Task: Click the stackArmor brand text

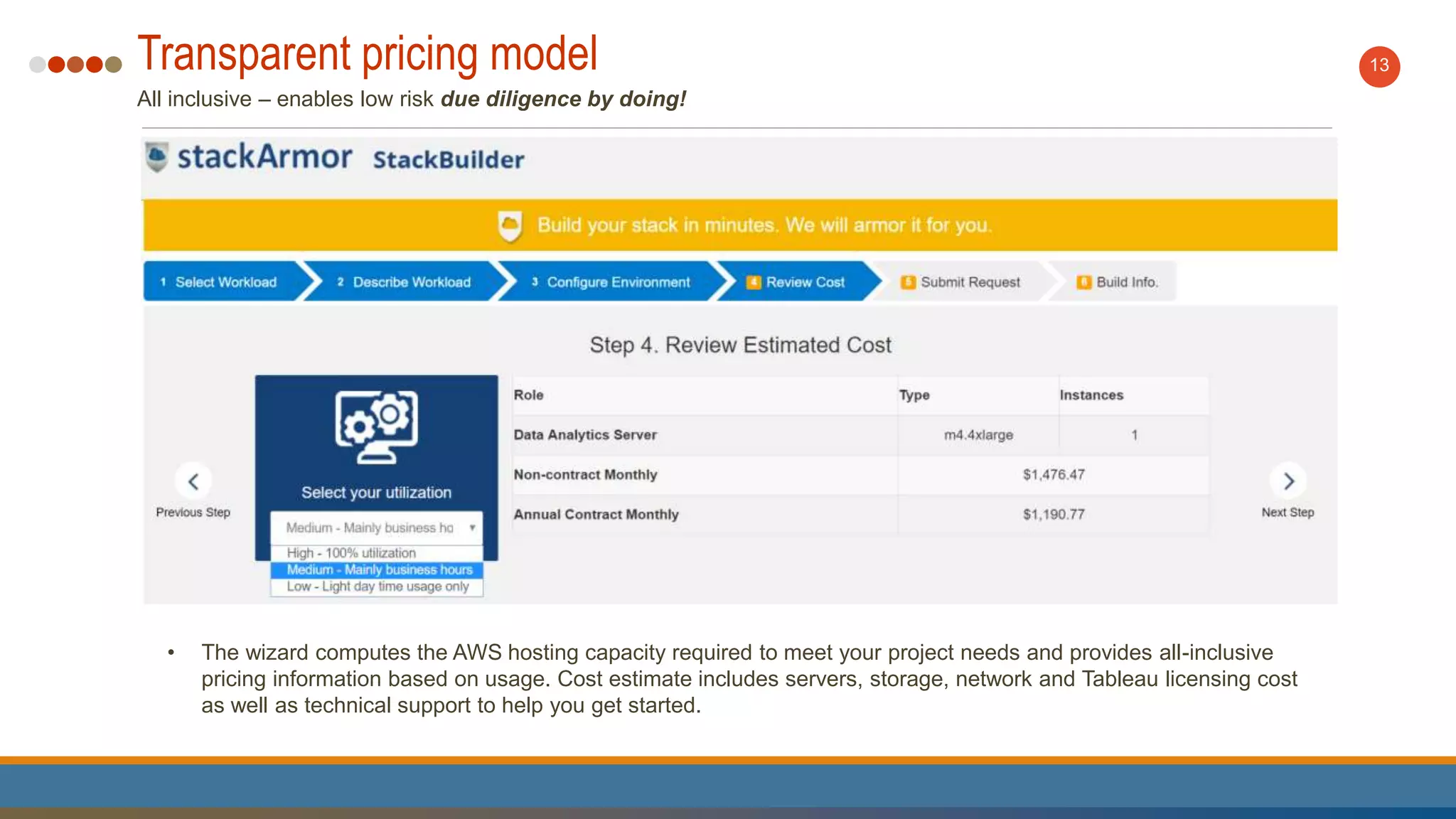Action: tap(264, 156)
